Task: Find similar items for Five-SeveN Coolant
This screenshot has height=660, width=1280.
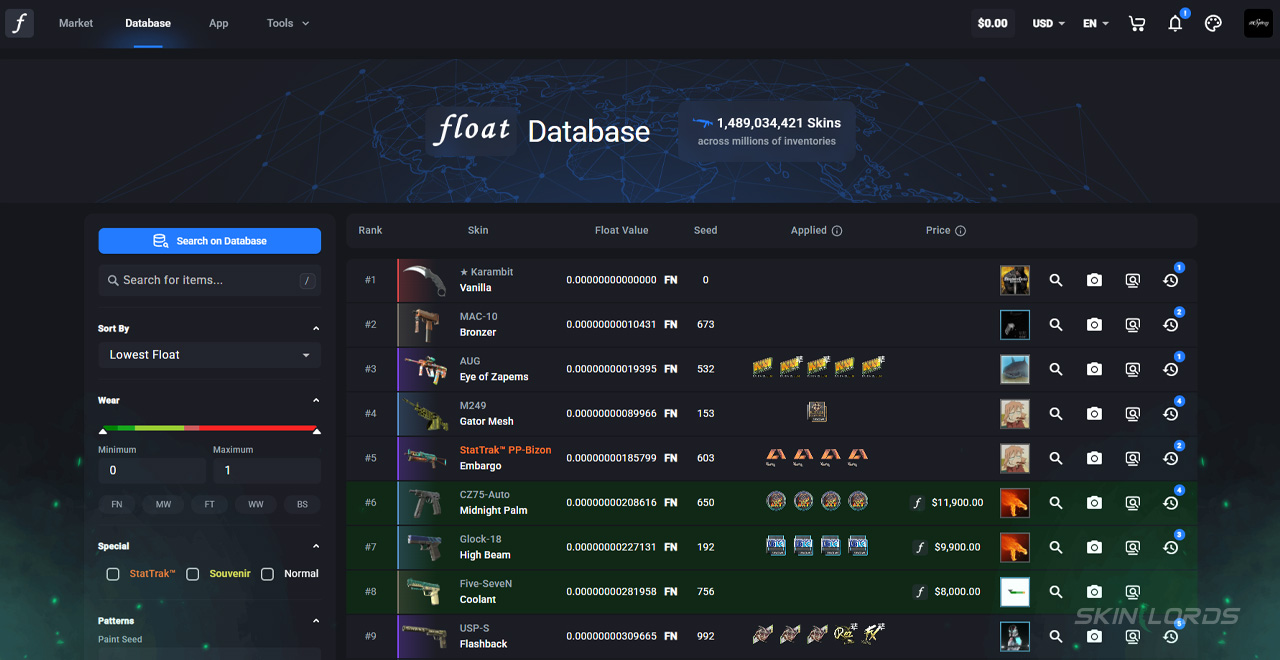Action: click(1132, 592)
